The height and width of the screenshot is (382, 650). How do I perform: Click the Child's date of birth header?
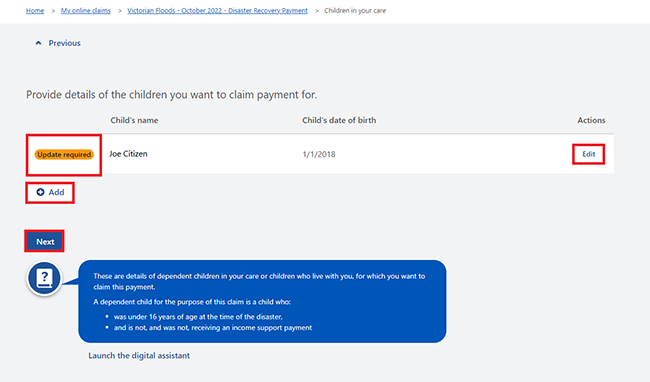click(339, 120)
